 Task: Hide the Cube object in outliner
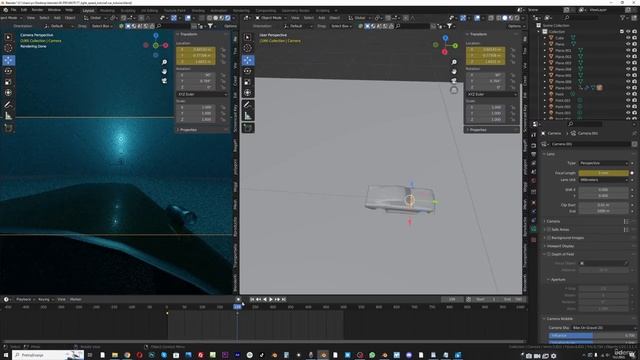pyautogui.click(x=628, y=38)
